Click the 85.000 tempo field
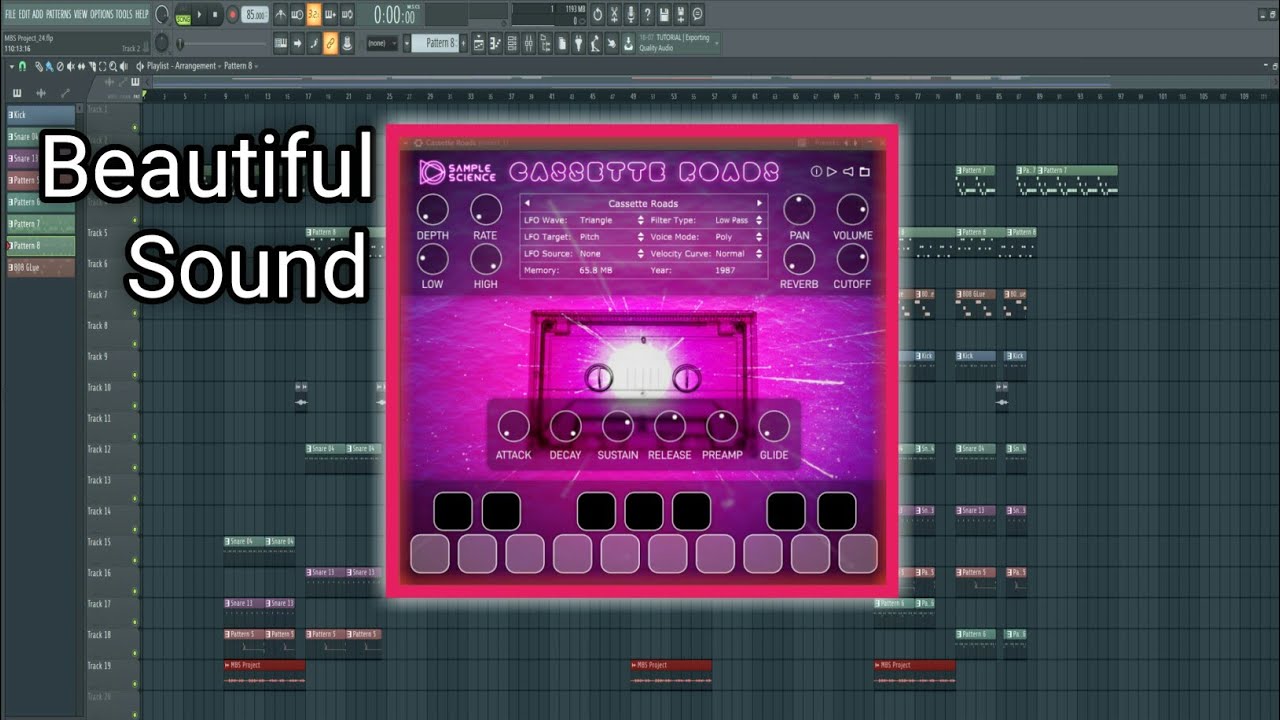 pos(255,15)
